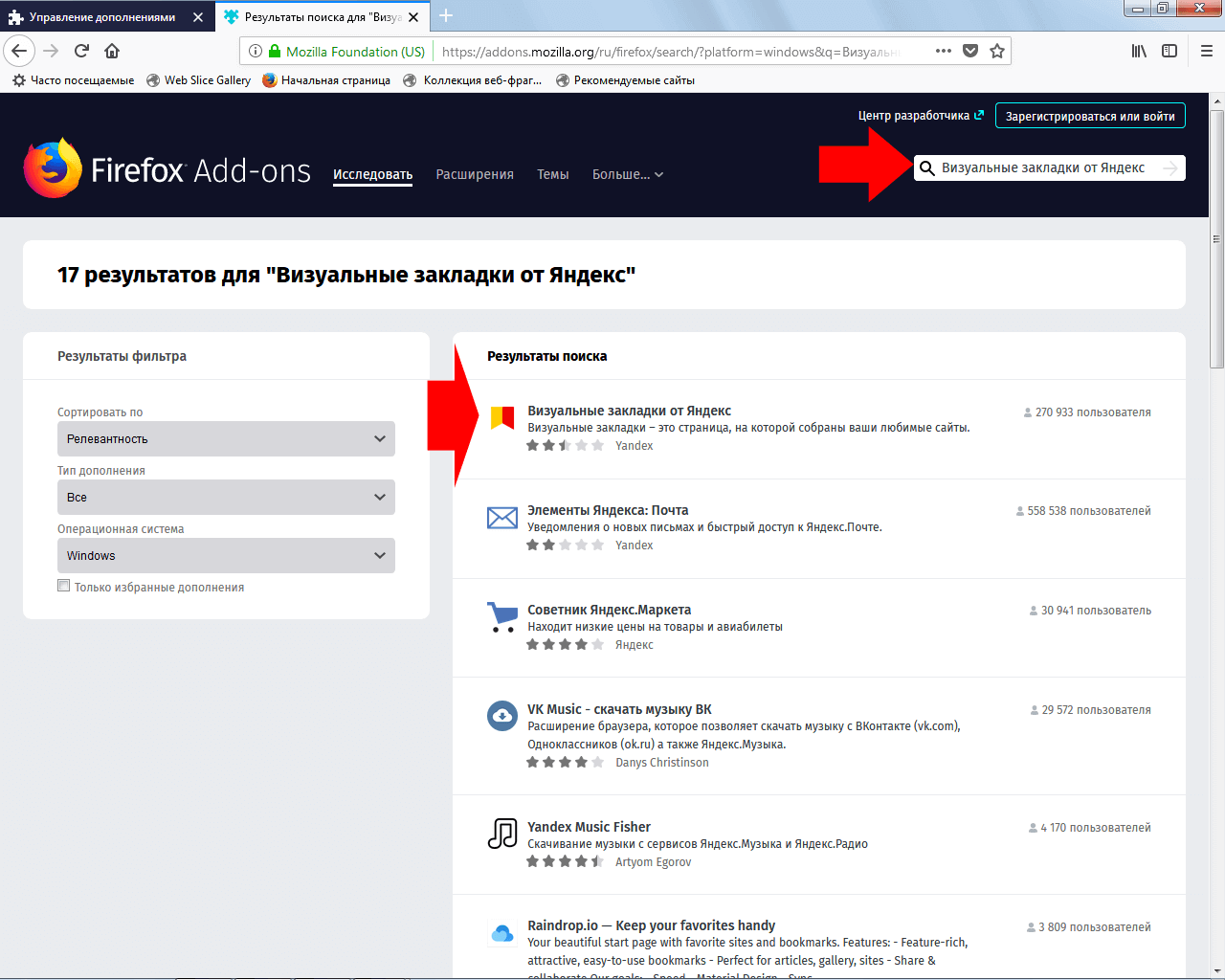Click the 558 538 пользователей count
Viewport: 1225px width, 980px height.
1089,511
